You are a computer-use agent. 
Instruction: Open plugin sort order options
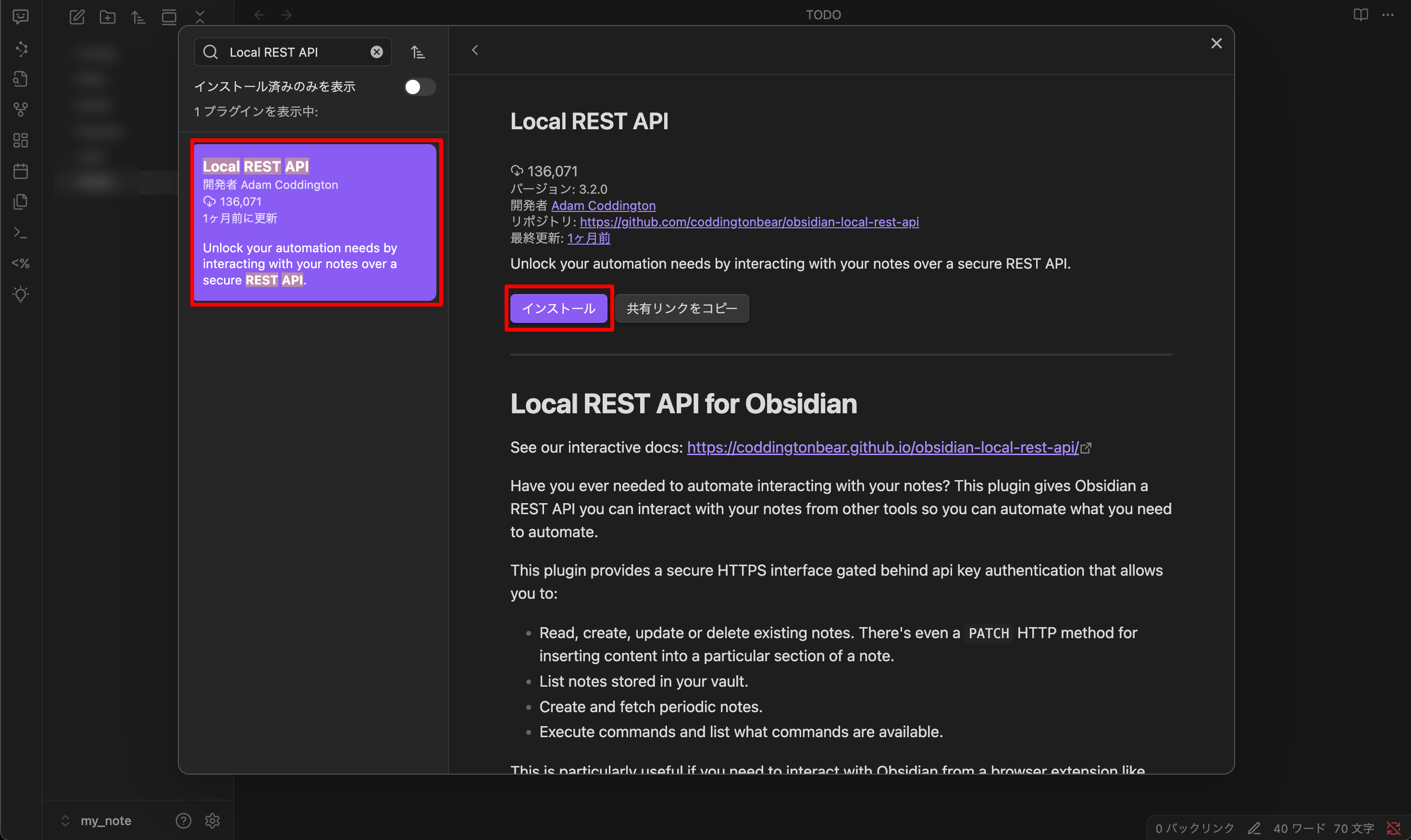point(418,52)
